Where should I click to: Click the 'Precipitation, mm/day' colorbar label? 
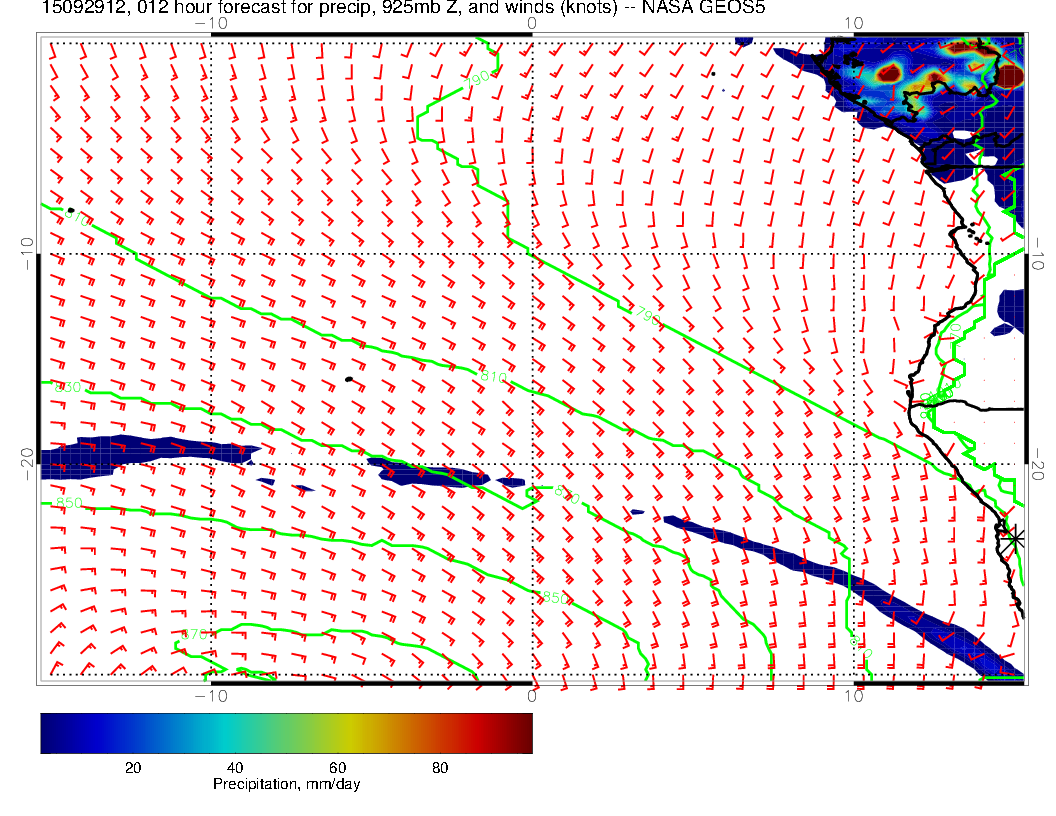point(286,785)
